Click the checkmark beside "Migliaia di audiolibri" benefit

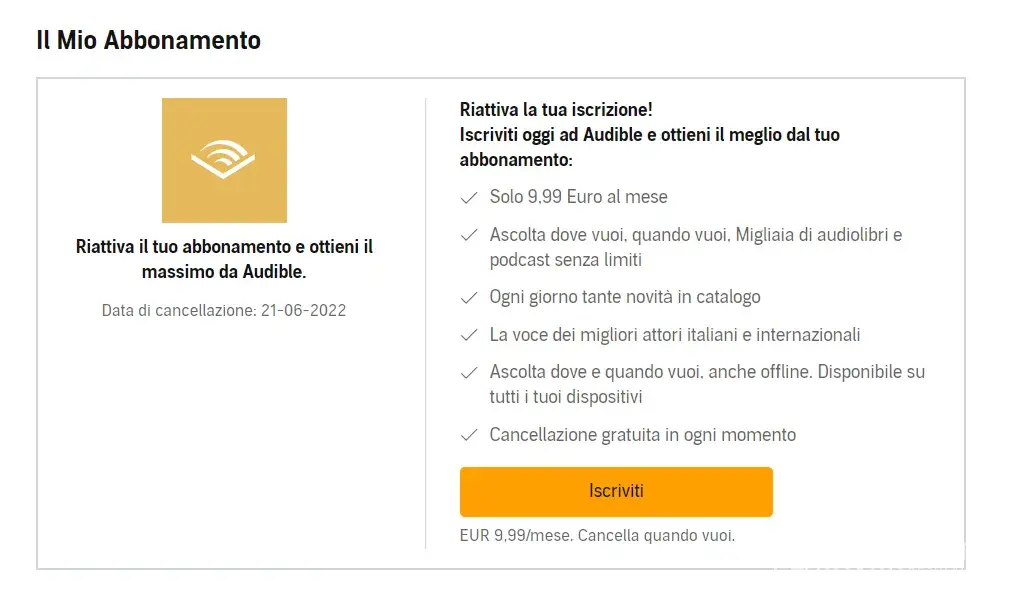(x=468, y=236)
